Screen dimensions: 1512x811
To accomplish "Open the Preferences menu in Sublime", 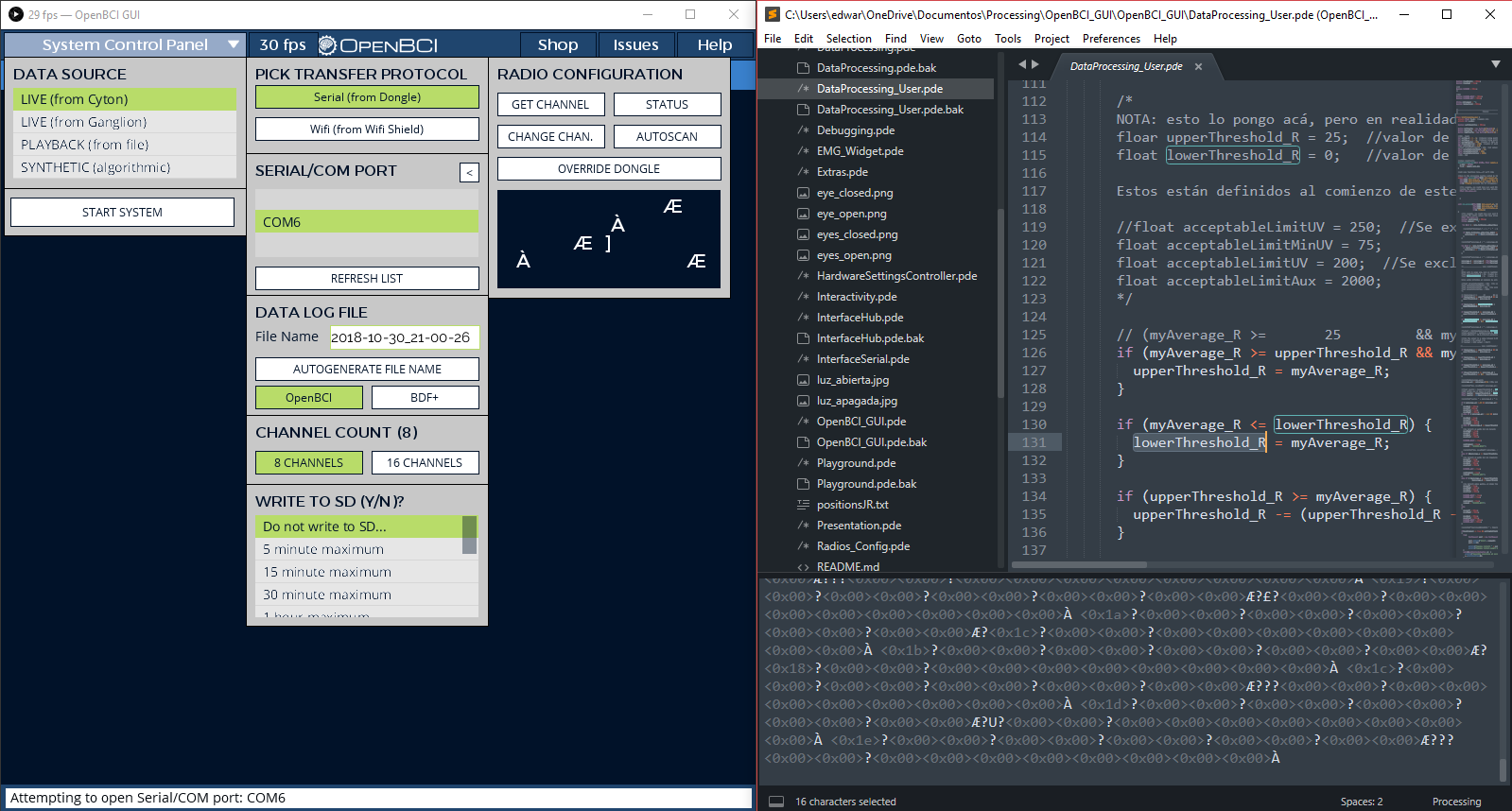I will [1111, 39].
